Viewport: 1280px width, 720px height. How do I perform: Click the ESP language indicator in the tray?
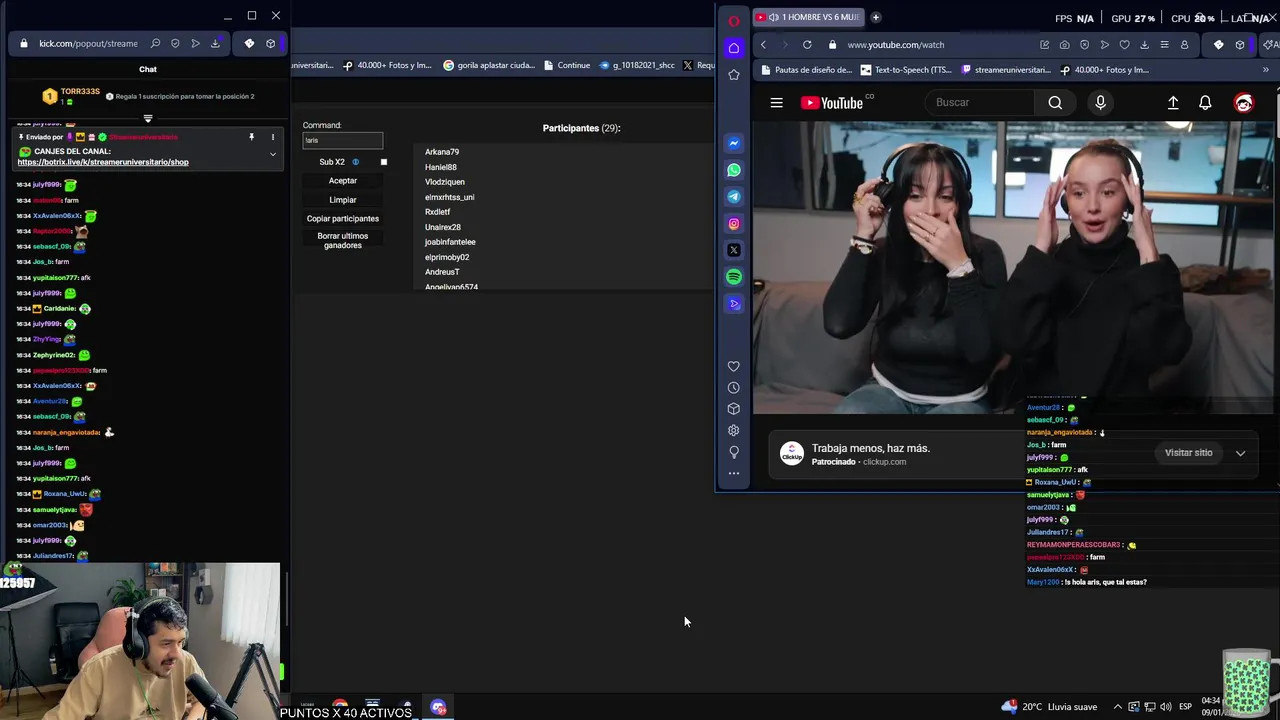pos(1185,707)
